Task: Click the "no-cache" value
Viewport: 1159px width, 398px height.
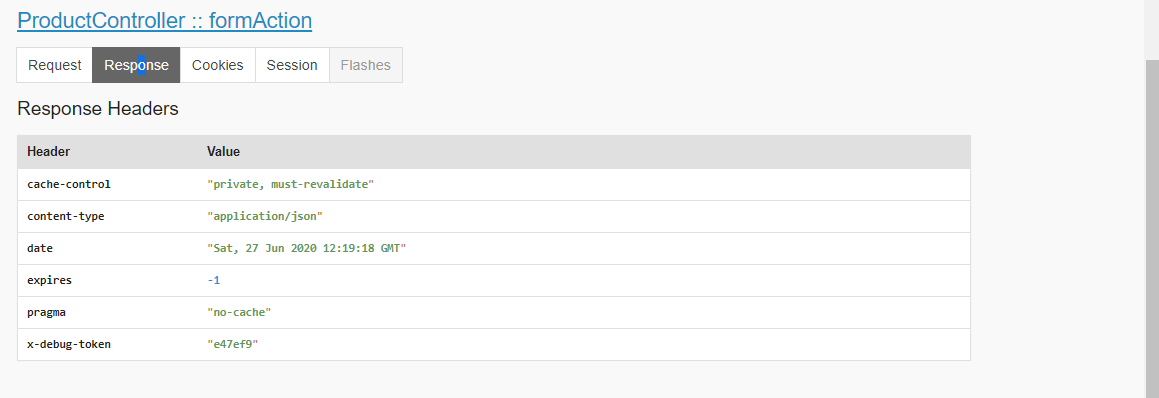Action: coord(239,312)
